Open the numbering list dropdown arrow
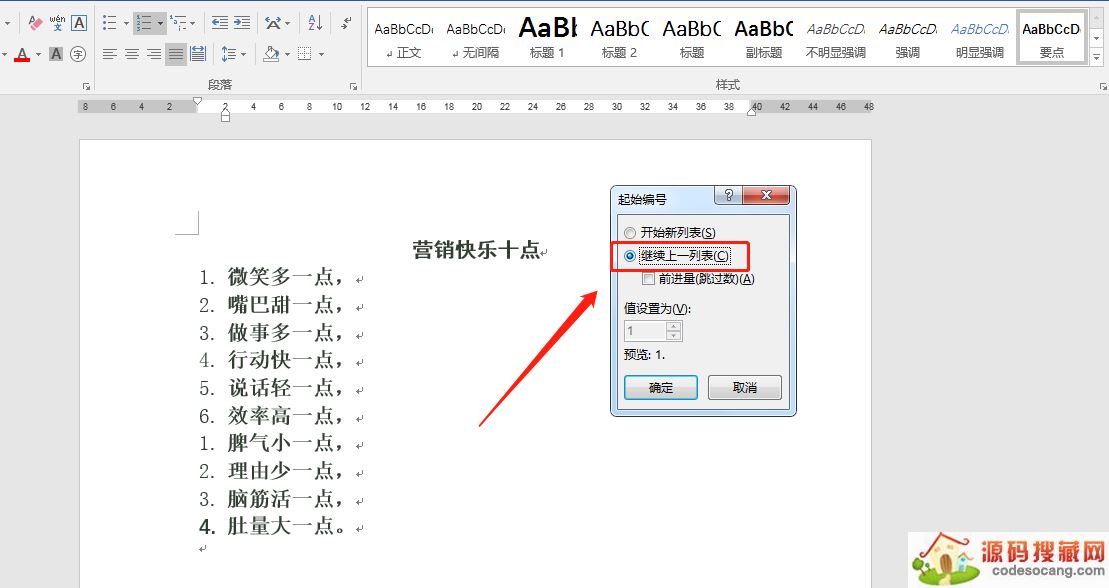This screenshot has height=588, width=1109. point(160,22)
